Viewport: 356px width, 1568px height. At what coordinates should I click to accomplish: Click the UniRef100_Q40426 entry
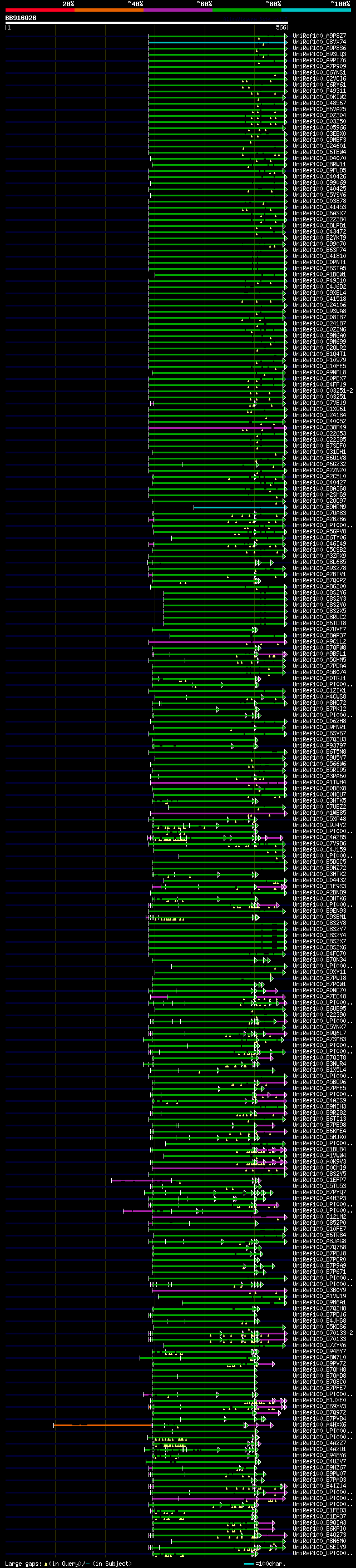point(319,176)
